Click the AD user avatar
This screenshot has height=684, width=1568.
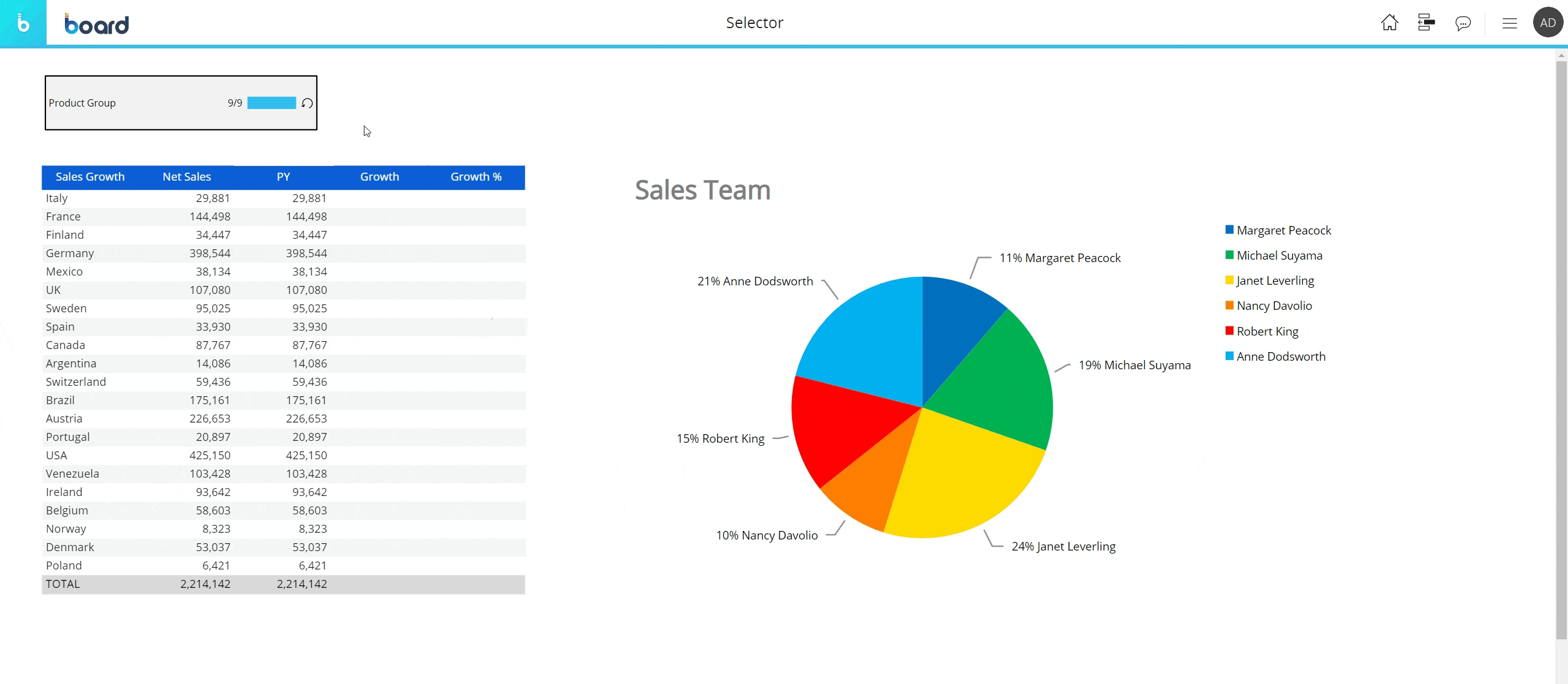(1547, 23)
